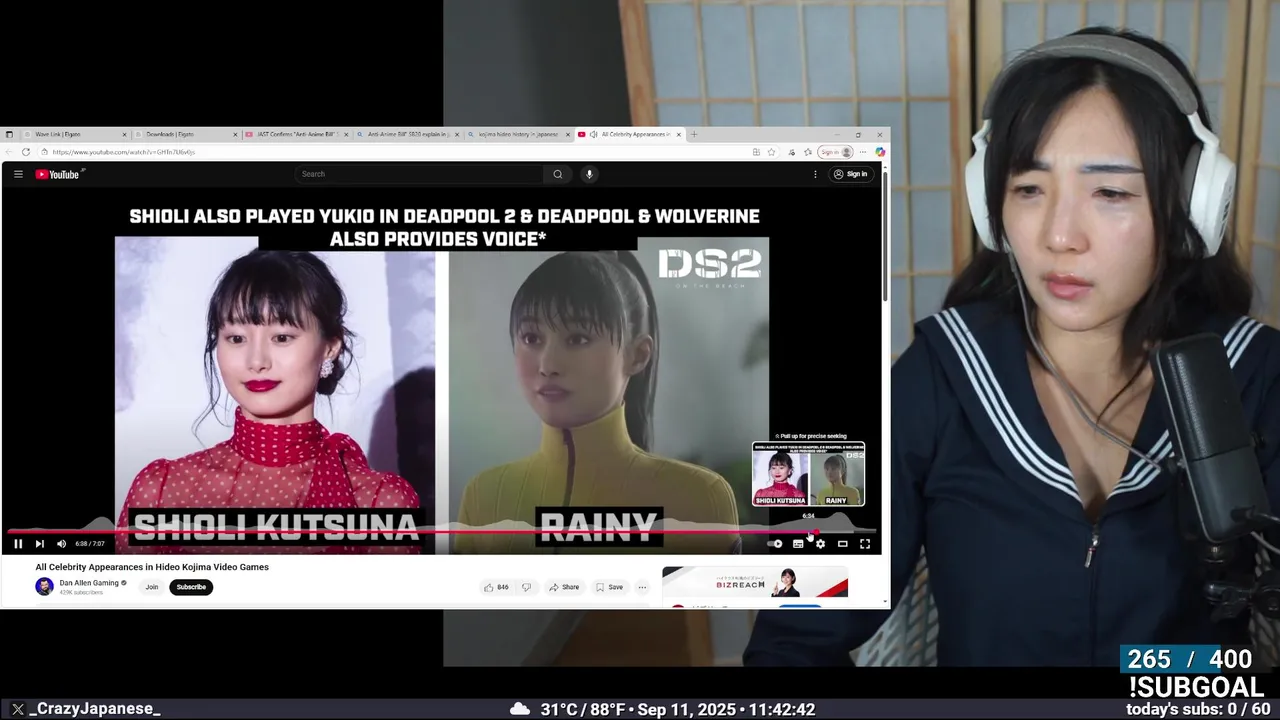This screenshot has height=720, width=1280.
Task: Dislike the video with thumbs down
Action: click(526, 587)
